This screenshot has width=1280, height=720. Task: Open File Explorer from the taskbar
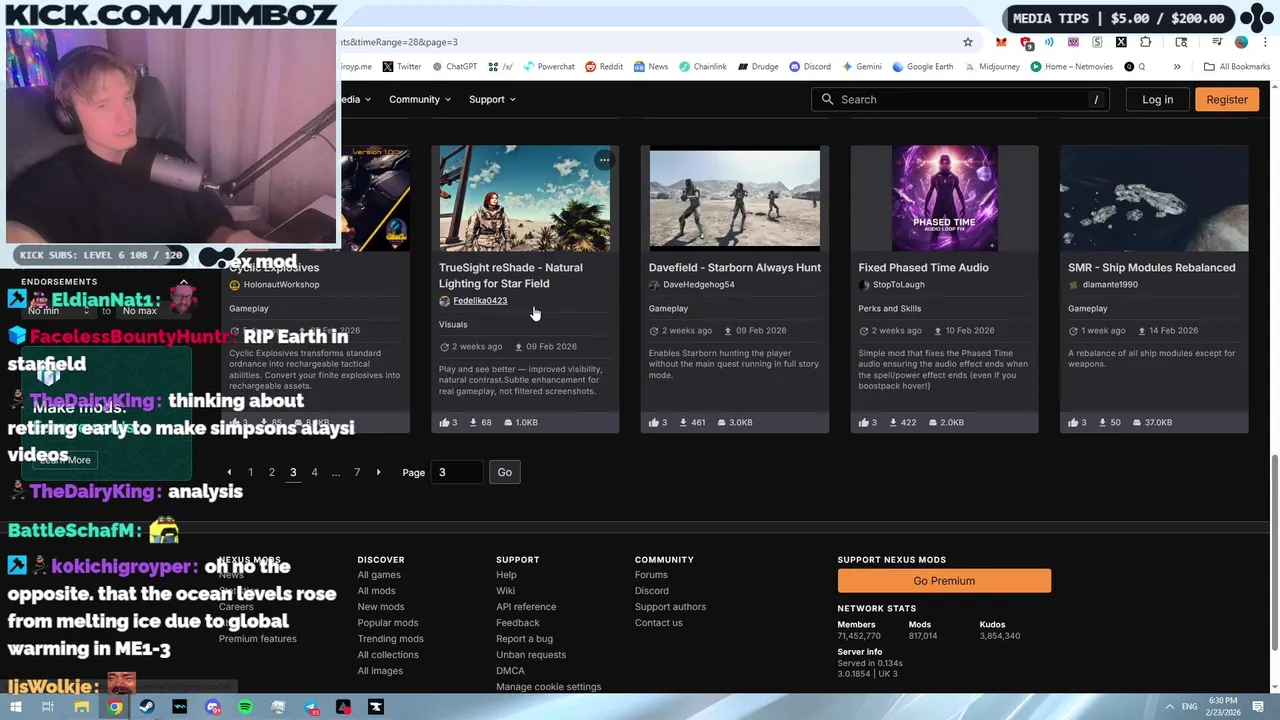82,707
